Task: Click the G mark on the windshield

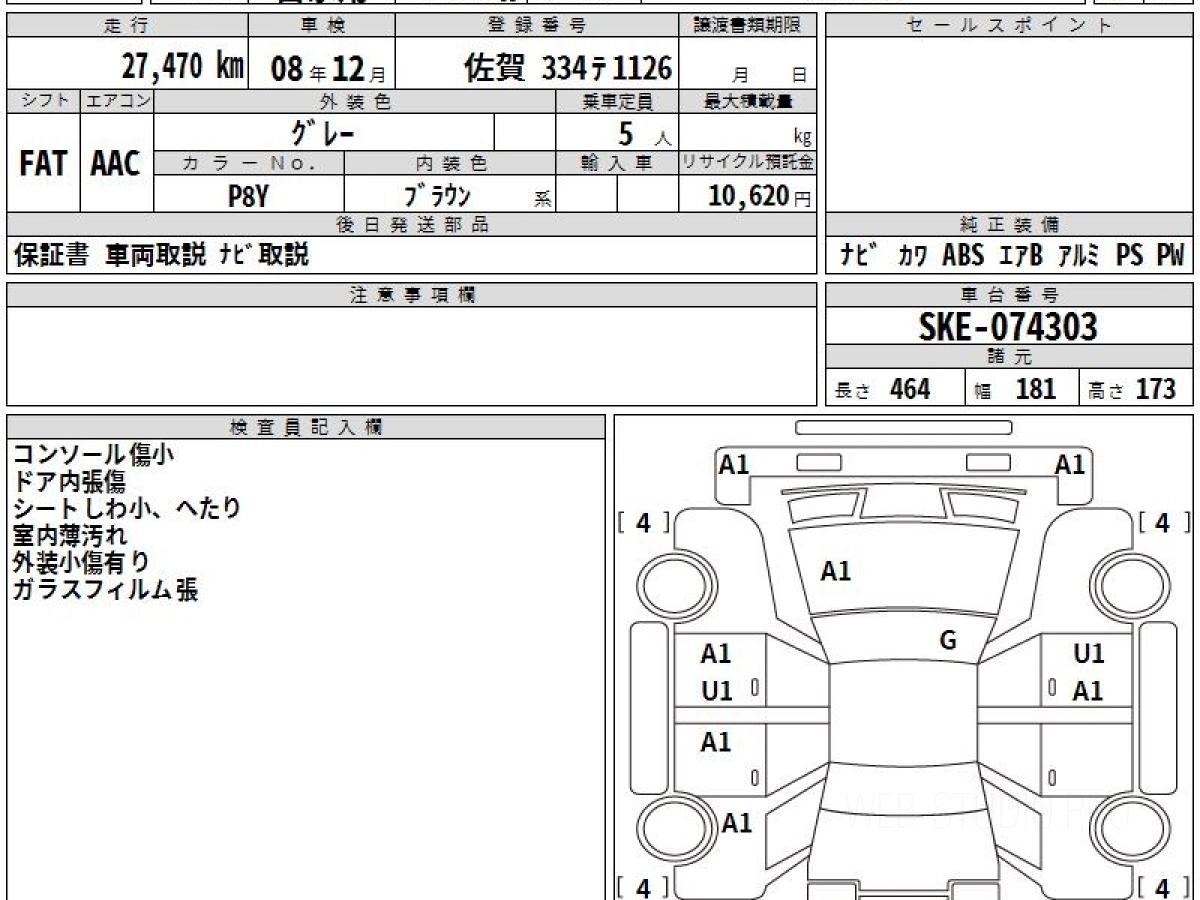Action: [948, 641]
